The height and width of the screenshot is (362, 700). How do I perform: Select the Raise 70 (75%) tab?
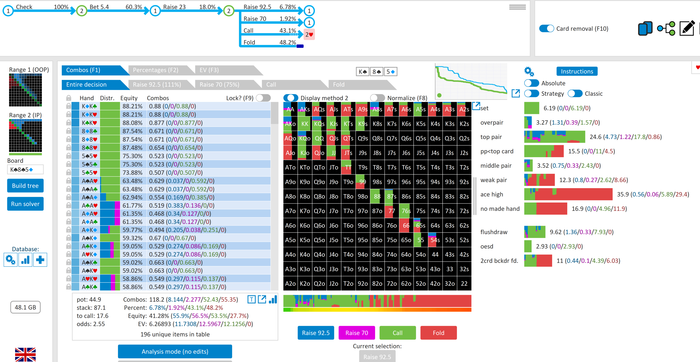[x=229, y=85]
